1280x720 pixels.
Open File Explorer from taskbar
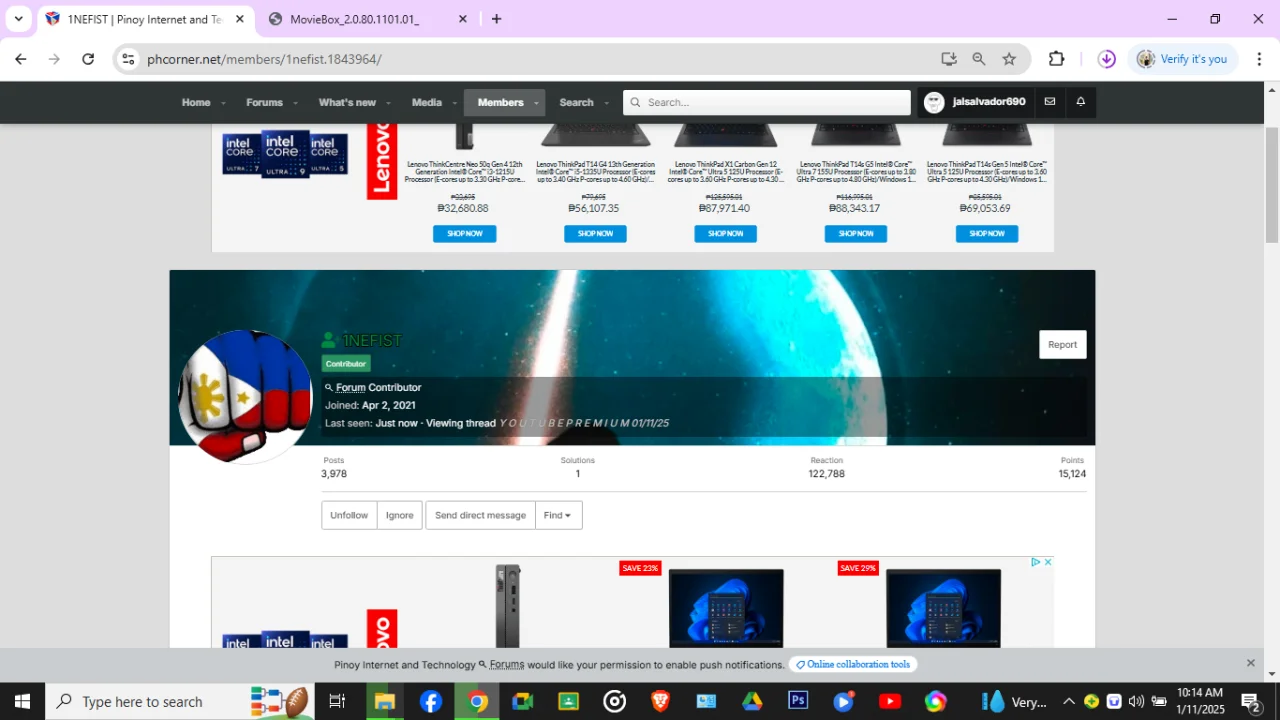(384, 701)
